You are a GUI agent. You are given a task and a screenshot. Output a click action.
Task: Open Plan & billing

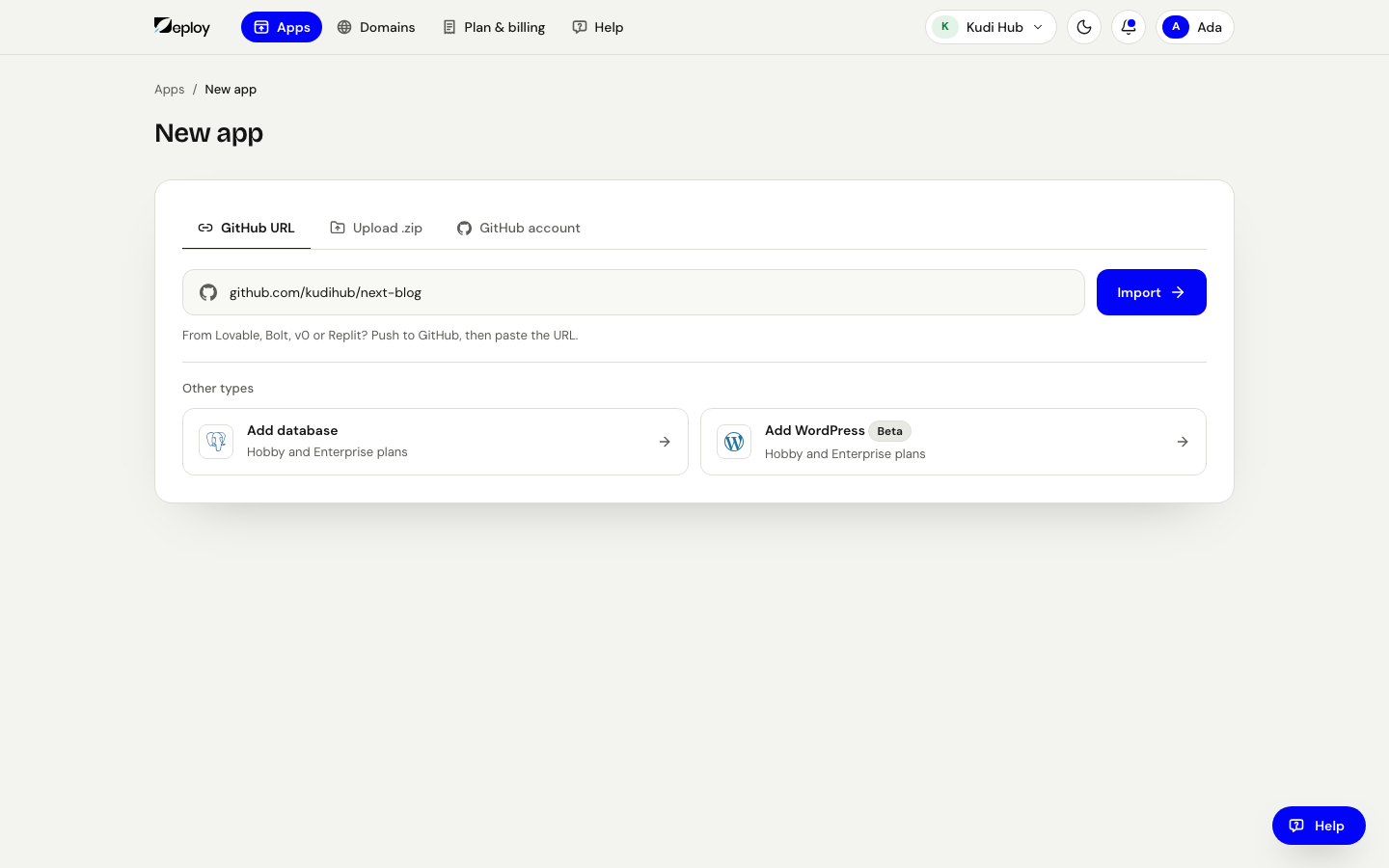click(x=494, y=27)
